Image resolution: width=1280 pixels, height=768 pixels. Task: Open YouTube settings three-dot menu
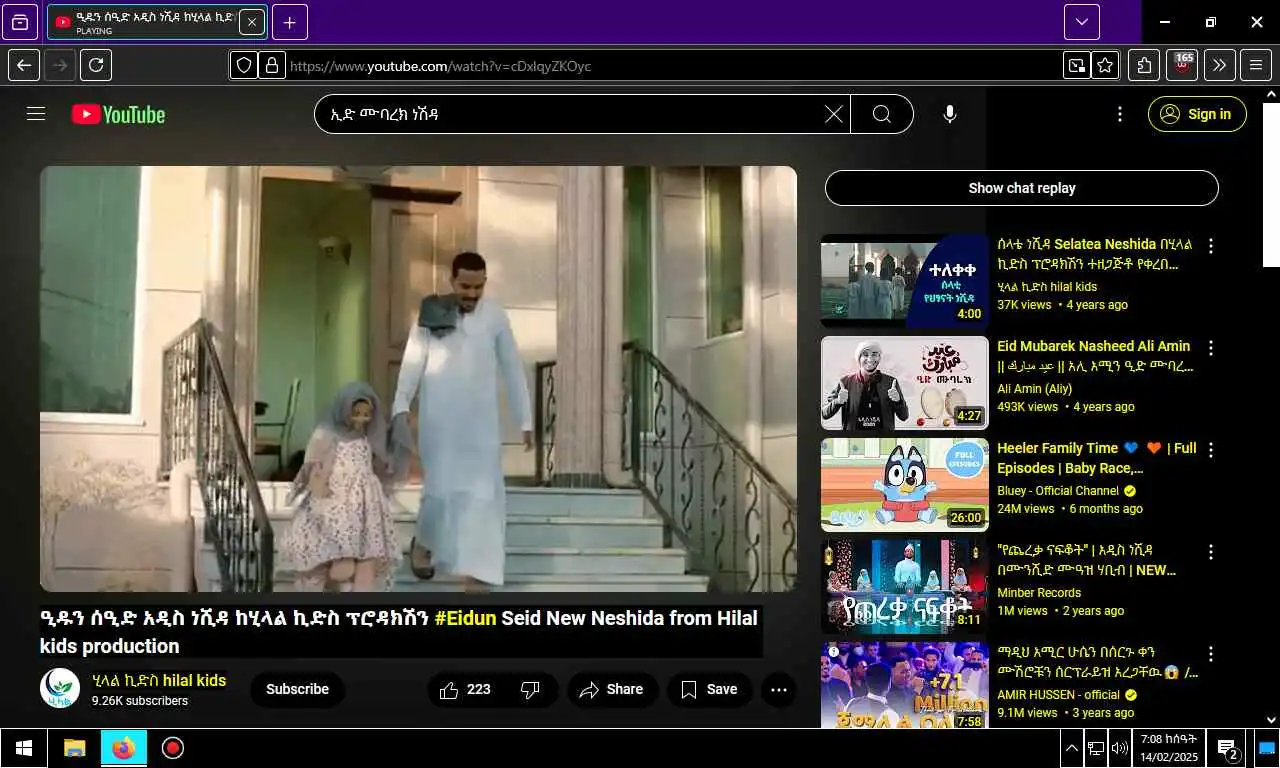pos(1120,114)
